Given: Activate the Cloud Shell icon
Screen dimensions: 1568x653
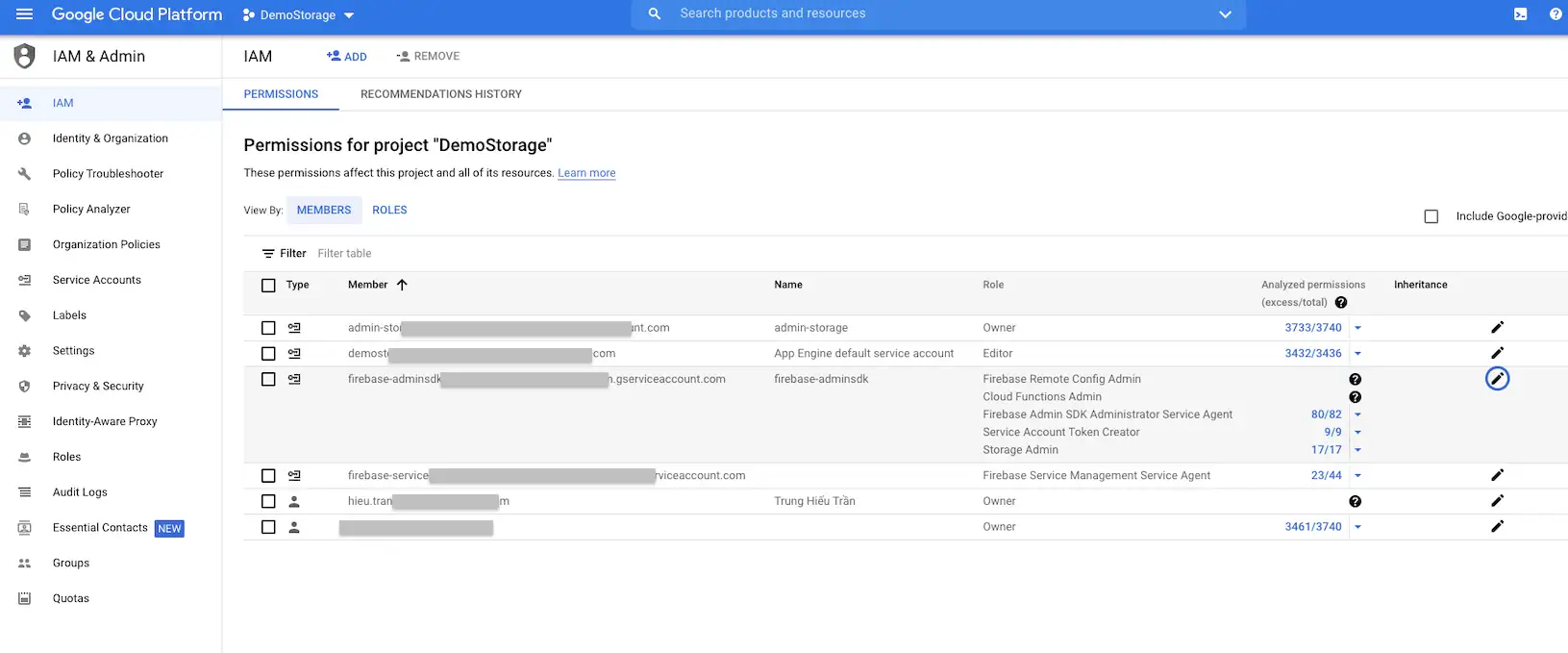Looking at the screenshot, I should point(1520,14).
